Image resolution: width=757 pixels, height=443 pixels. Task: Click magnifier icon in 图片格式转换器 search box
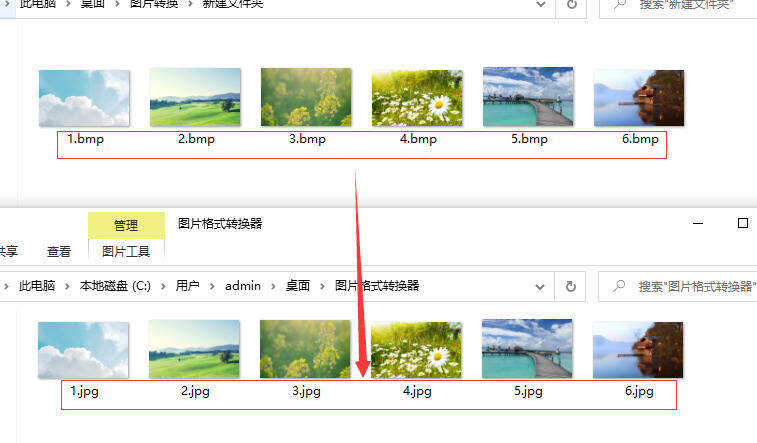click(x=620, y=286)
